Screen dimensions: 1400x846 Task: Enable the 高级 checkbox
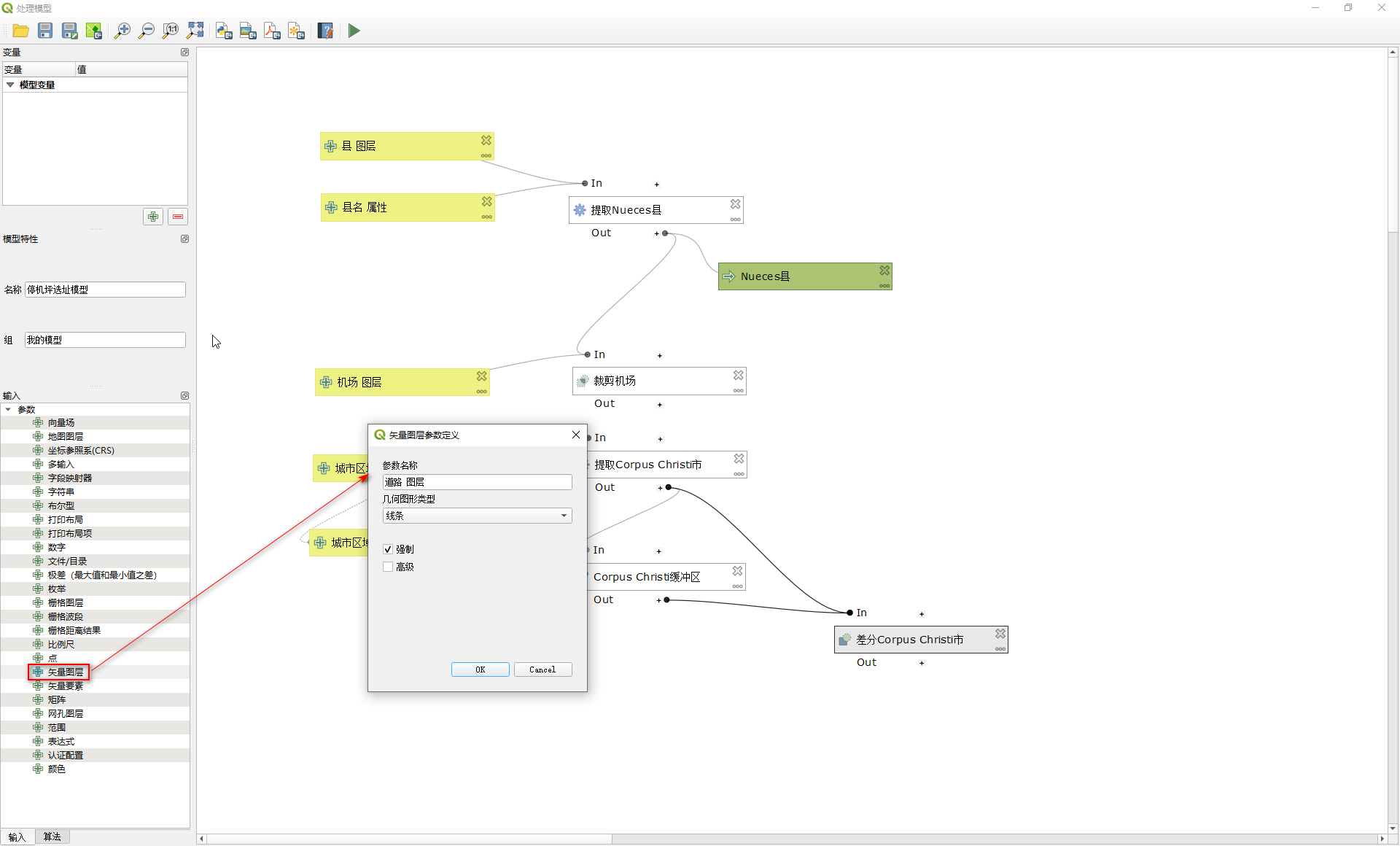[x=388, y=567]
